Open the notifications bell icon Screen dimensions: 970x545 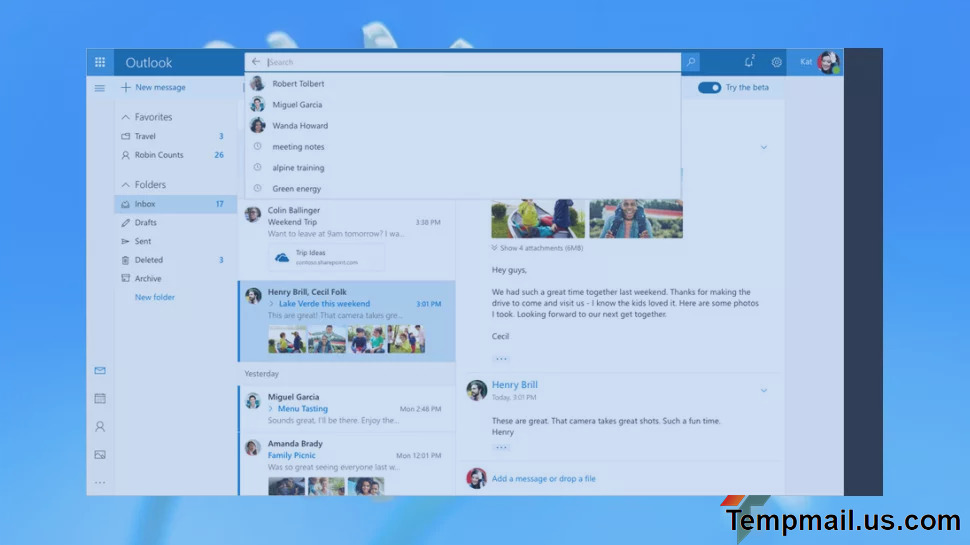749,62
